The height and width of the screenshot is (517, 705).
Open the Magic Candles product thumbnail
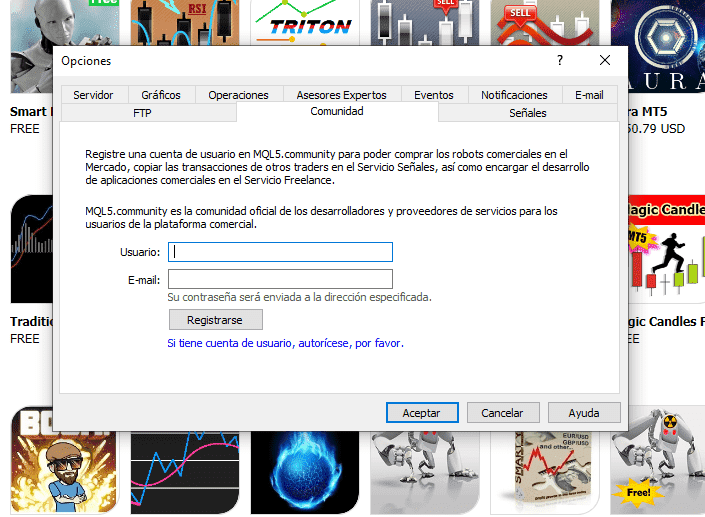click(666, 250)
